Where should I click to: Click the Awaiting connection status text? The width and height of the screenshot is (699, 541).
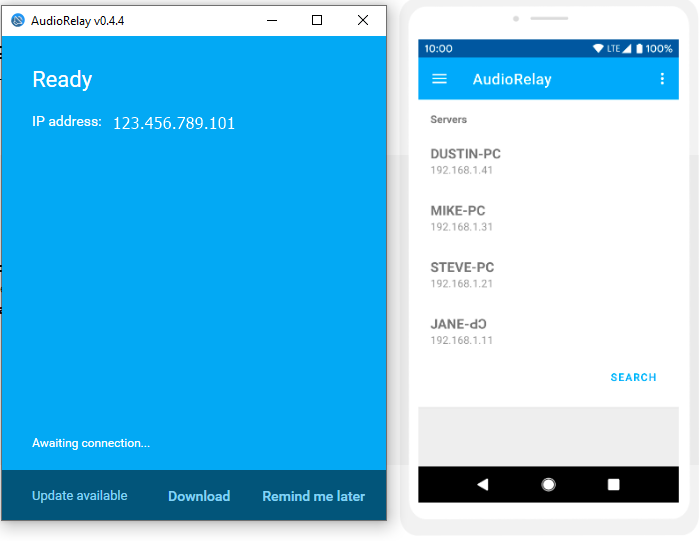(x=91, y=443)
